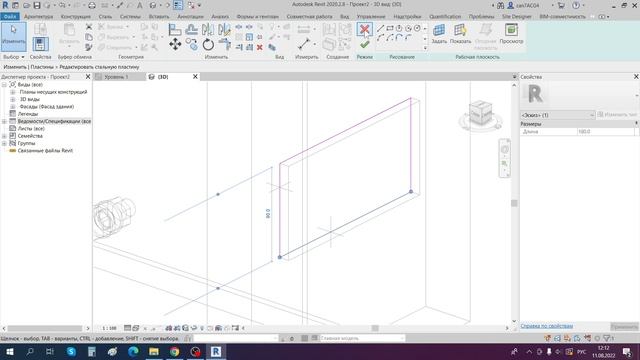The width and height of the screenshot is (640, 360).
Task: Finish edit mode with the green checkmark
Action: [x=364, y=44]
